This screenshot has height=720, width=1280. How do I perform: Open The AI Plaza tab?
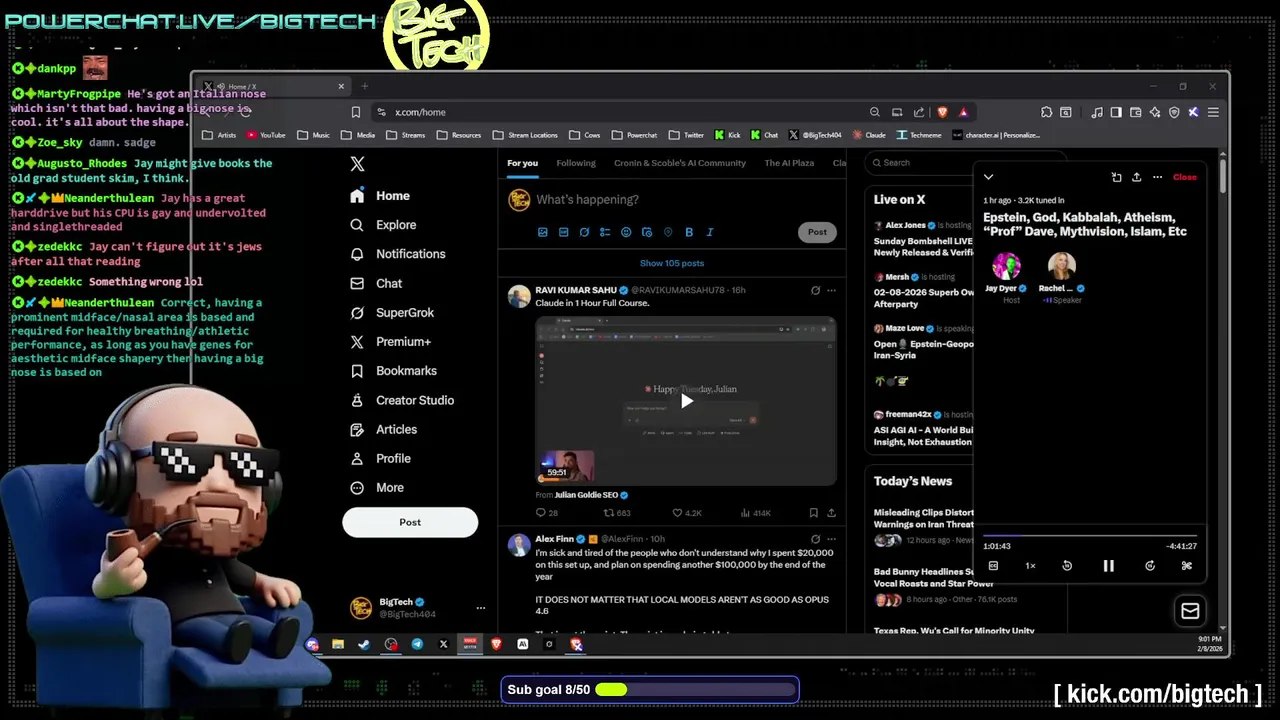[x=789, y=163]
